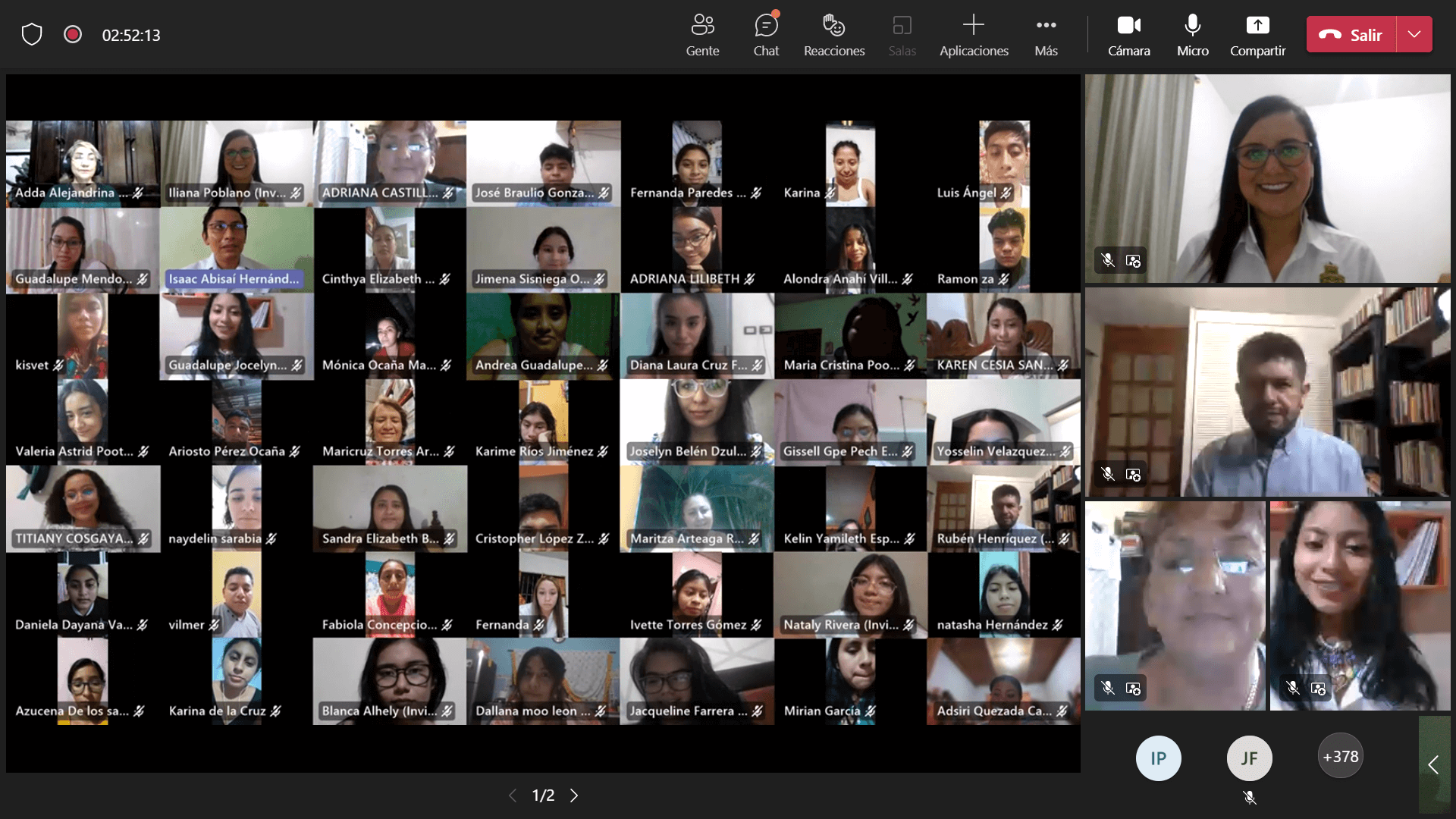Expand the Salir dropdown arrow
1456x819 pixels.
click(1414, 34)
